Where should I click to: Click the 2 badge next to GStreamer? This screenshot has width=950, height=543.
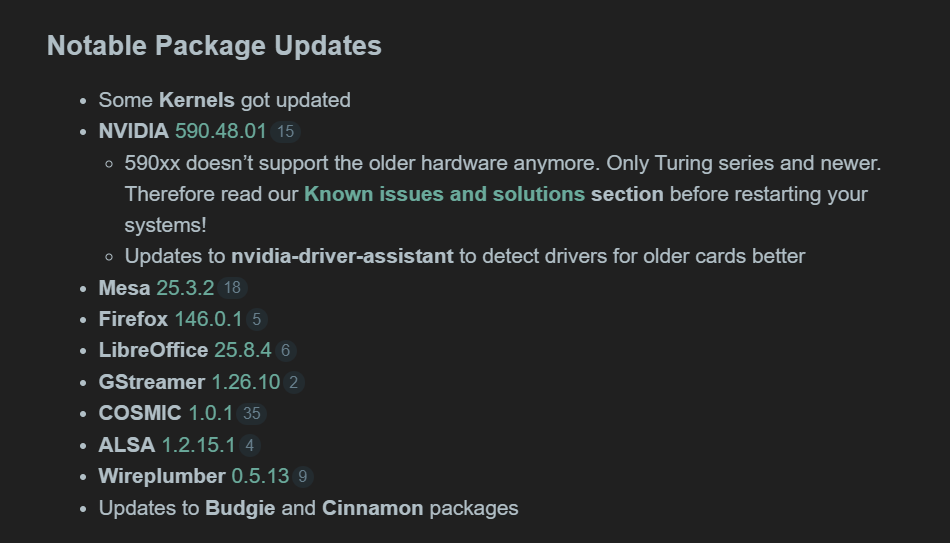[x=294, y=383]
